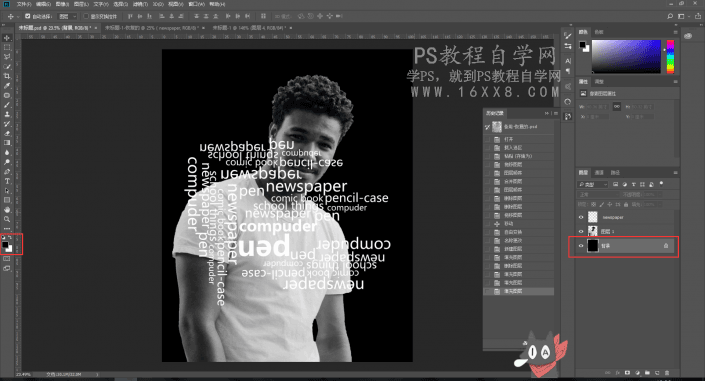Select the Brush tool
Image resolution: width=705 pixels, height=381 pixels.
click(7, 105)
